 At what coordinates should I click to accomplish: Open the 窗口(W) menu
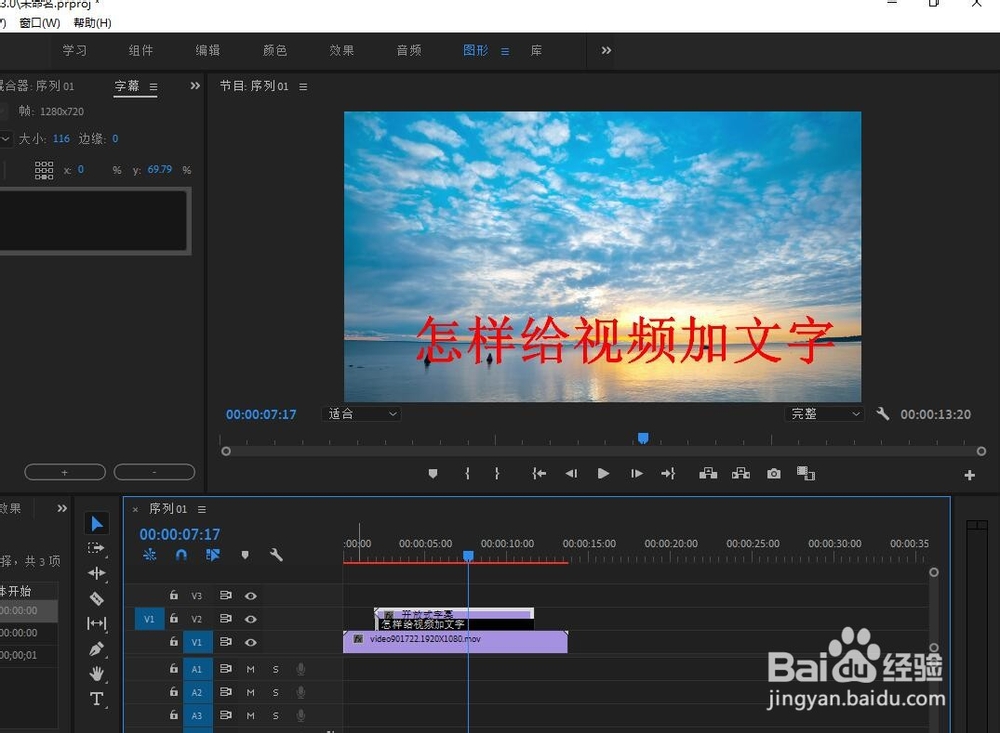[38, 21]
